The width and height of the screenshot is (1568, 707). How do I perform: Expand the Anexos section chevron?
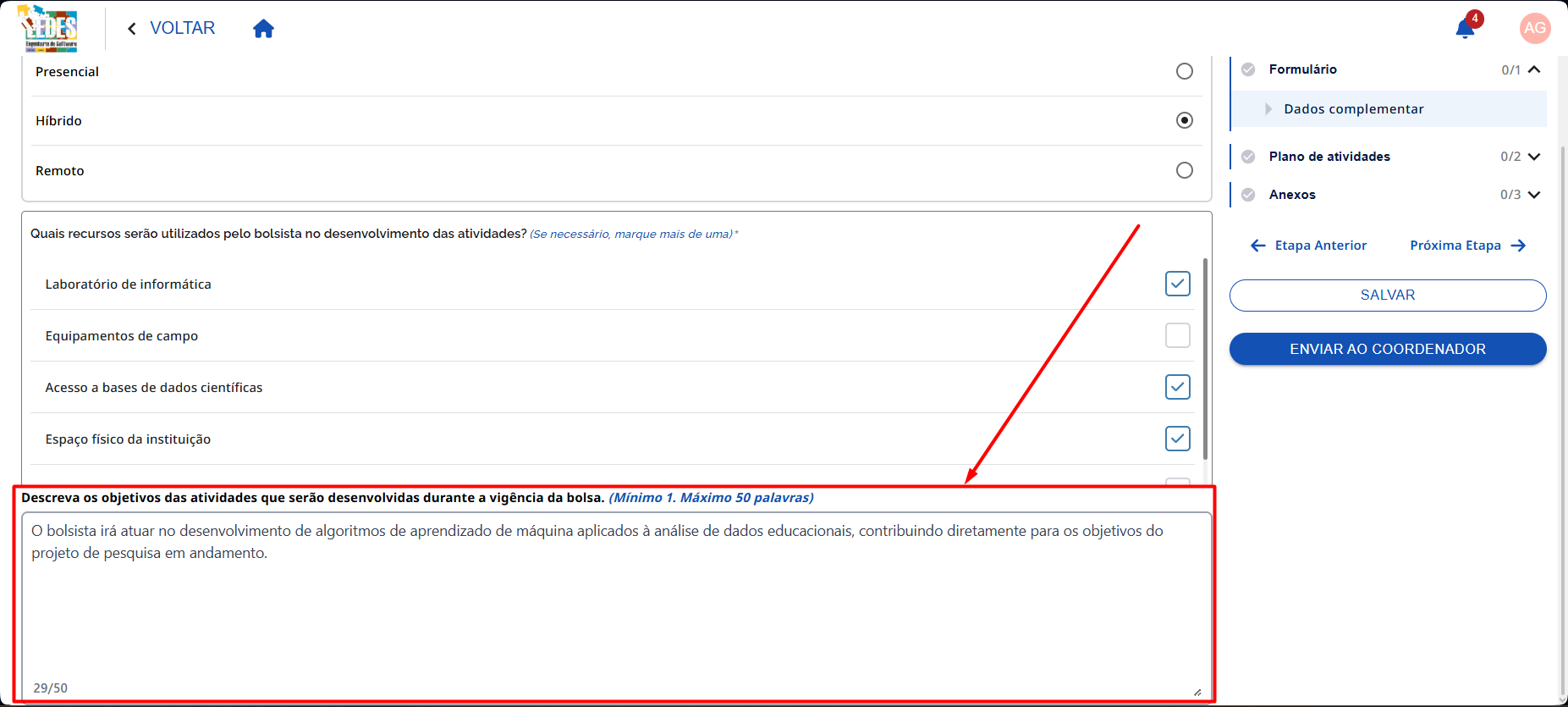pyautogui.click(x=1534, y=195)
